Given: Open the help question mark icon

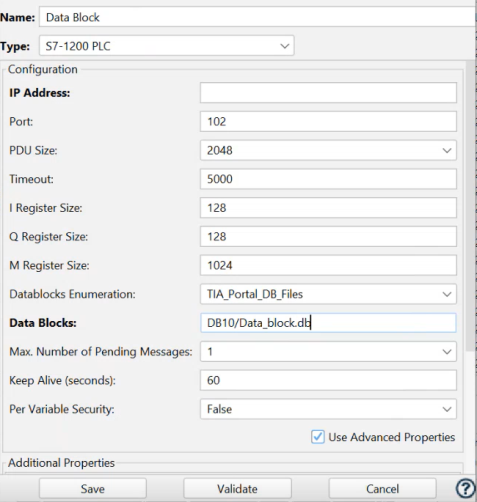Looking at the screenshot, I should (x=465, y=489).
